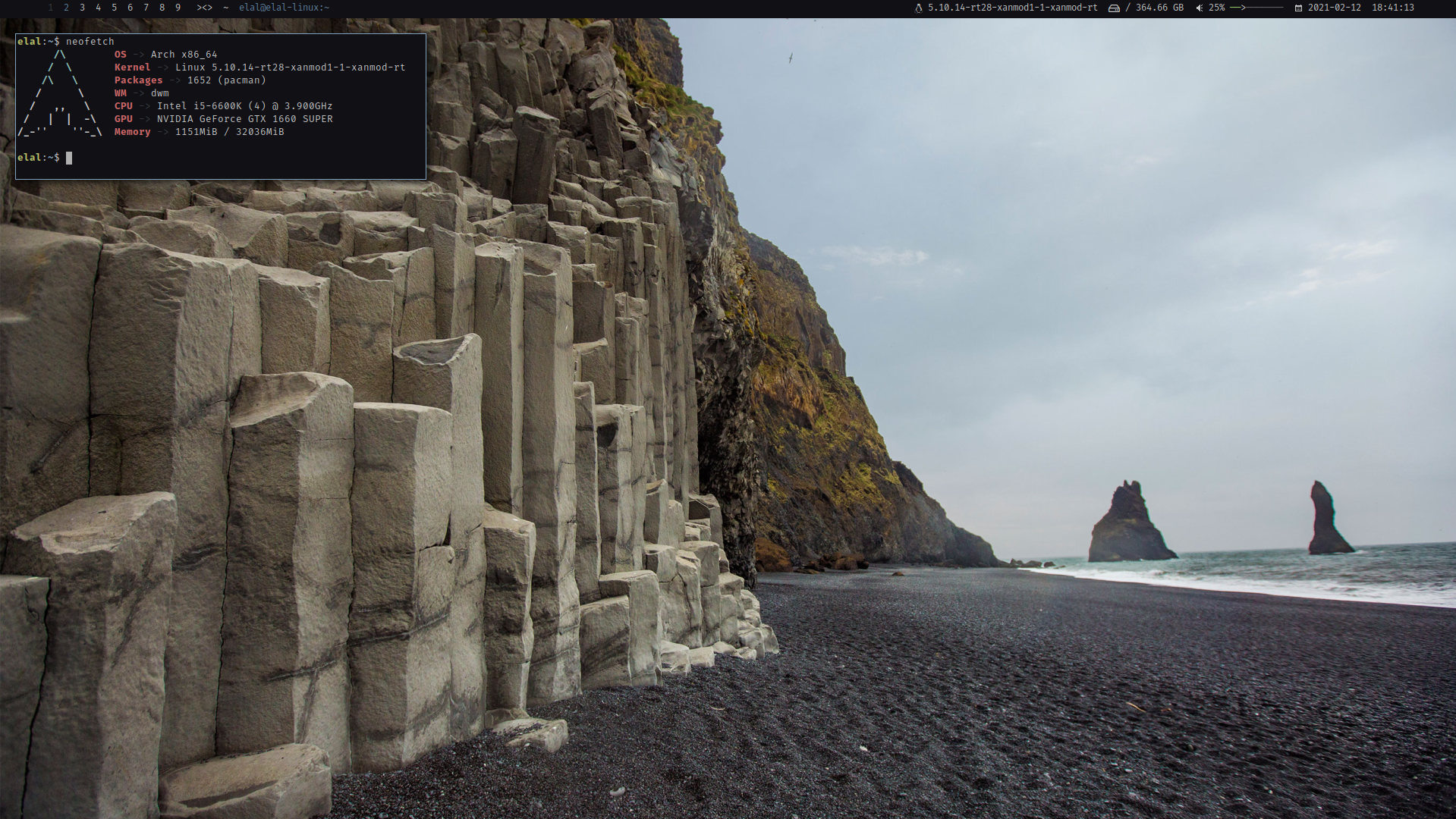Click the neofetch command in terminal

90,42
